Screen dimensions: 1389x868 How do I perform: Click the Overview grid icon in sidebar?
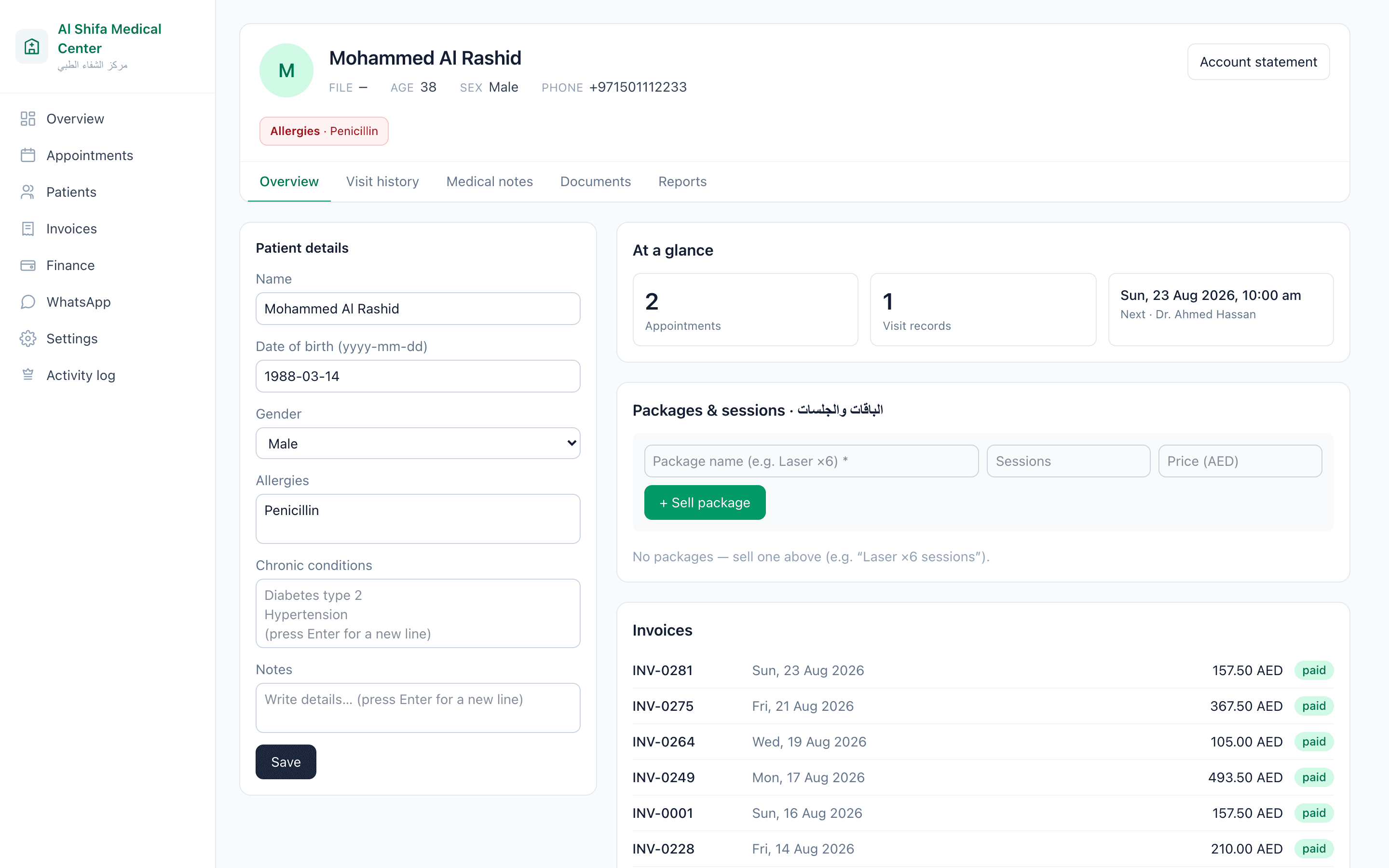pyautogui.click(x=27, y=119)
